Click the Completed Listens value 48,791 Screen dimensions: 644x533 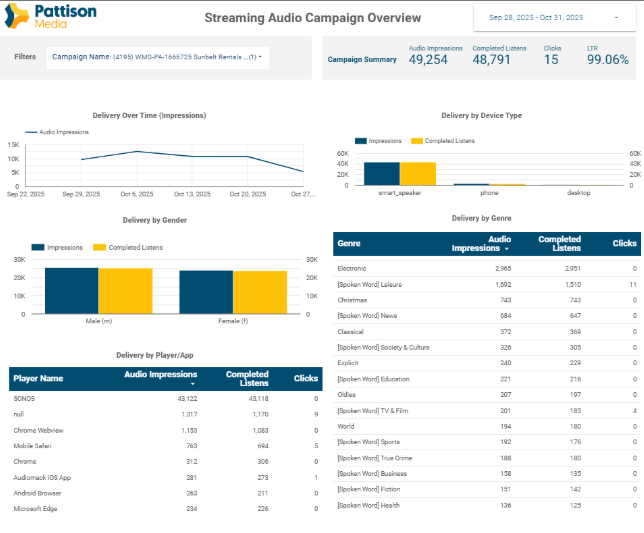click(491, 60)
